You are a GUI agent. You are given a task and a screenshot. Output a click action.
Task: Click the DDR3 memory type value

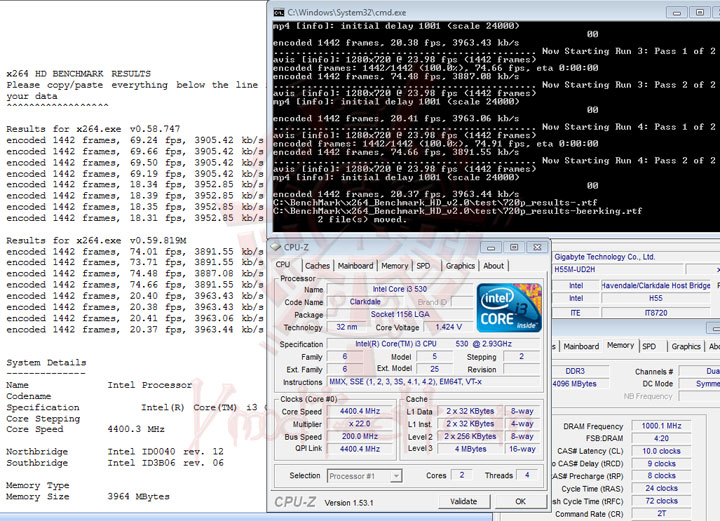(x=580, y=371)
